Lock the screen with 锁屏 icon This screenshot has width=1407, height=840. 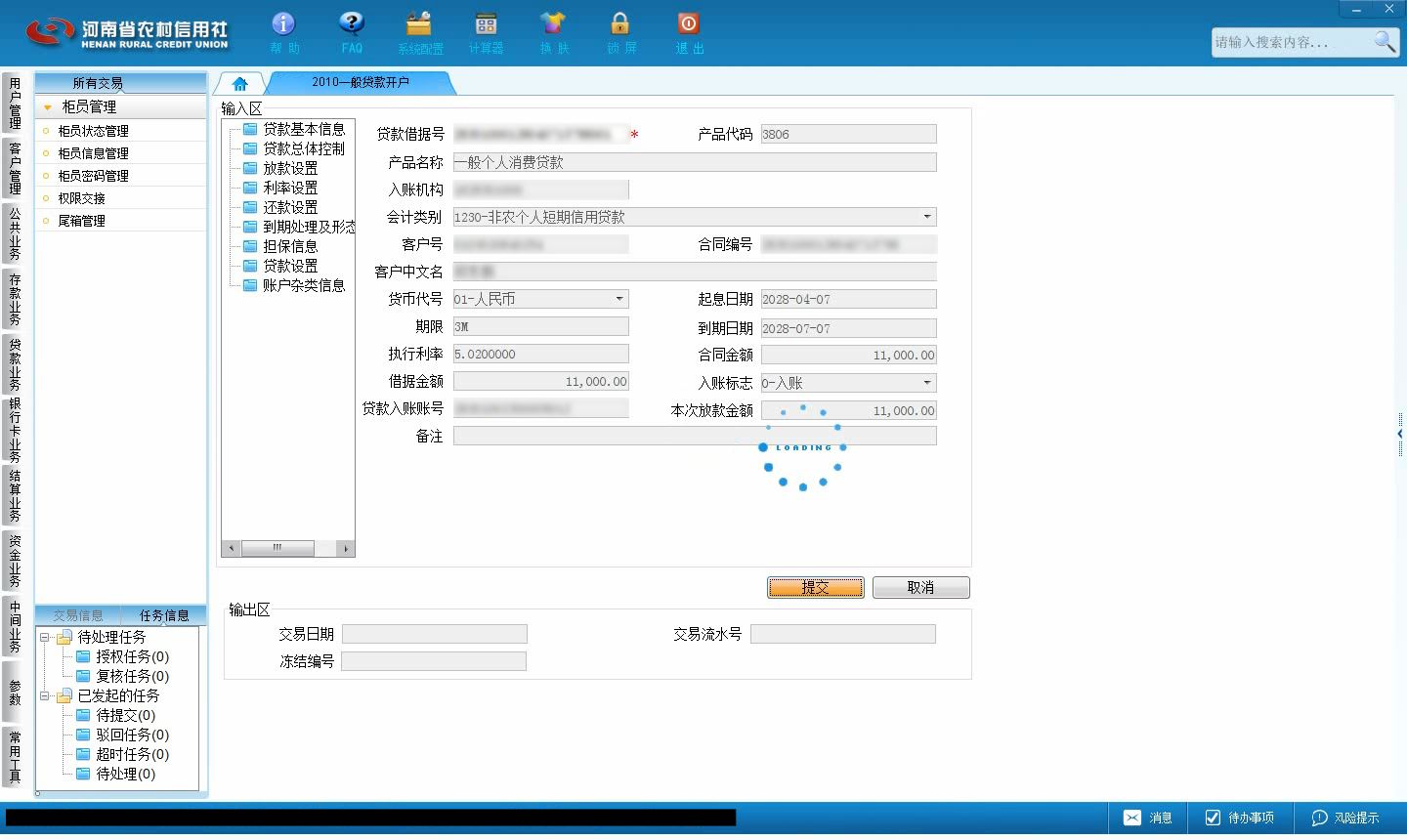[619, 23]
